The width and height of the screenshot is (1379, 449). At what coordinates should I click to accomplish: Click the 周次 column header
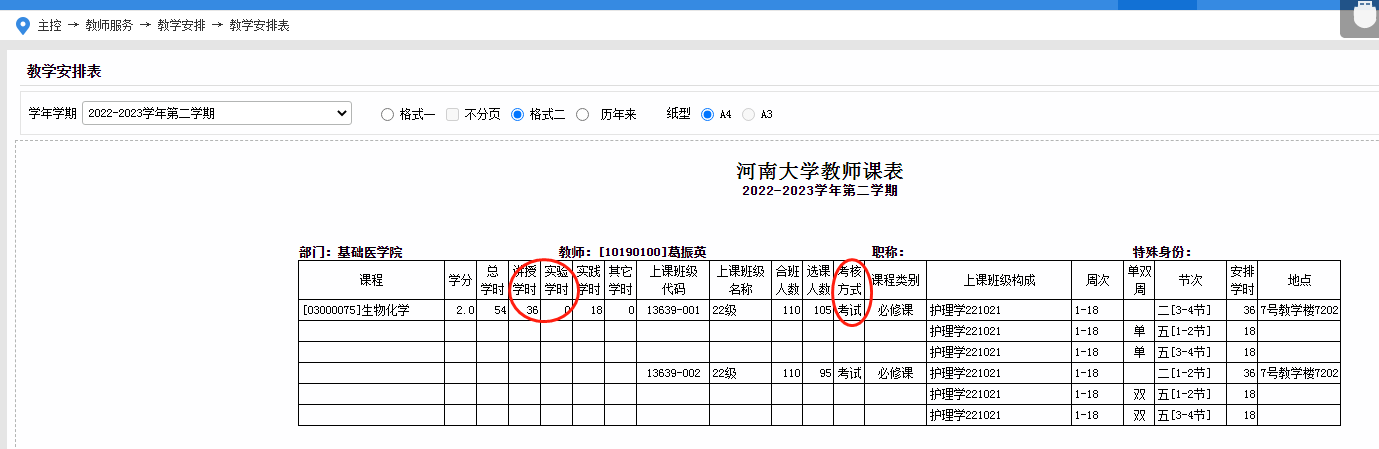(1097, 280)
